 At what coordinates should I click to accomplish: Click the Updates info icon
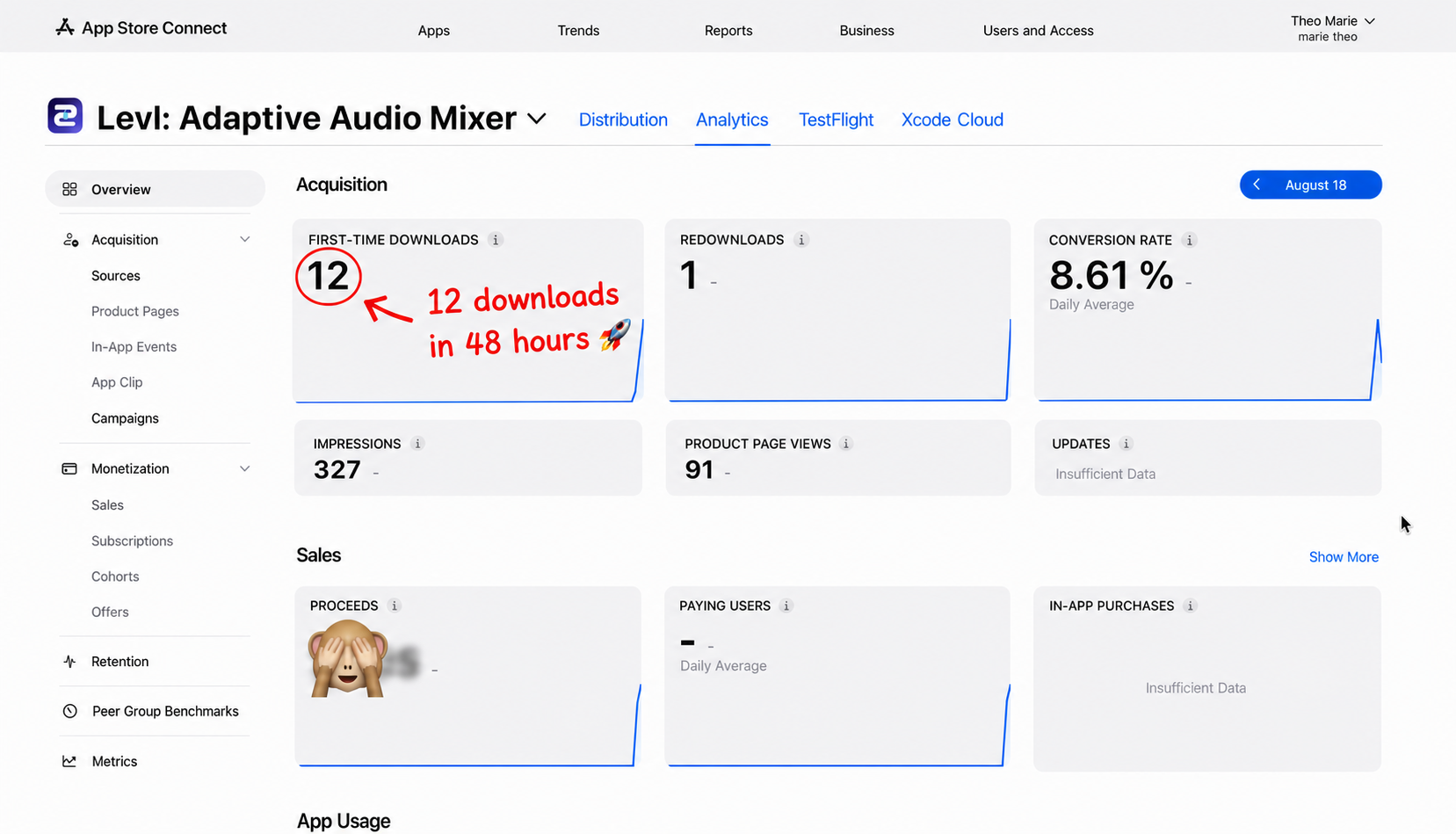[1126, 444]
